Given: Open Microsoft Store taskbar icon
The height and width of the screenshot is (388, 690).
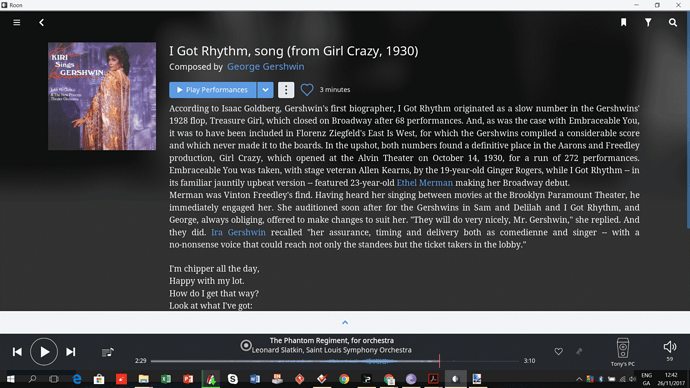Looking at the screenshot, I should click(x=99, y=379).
